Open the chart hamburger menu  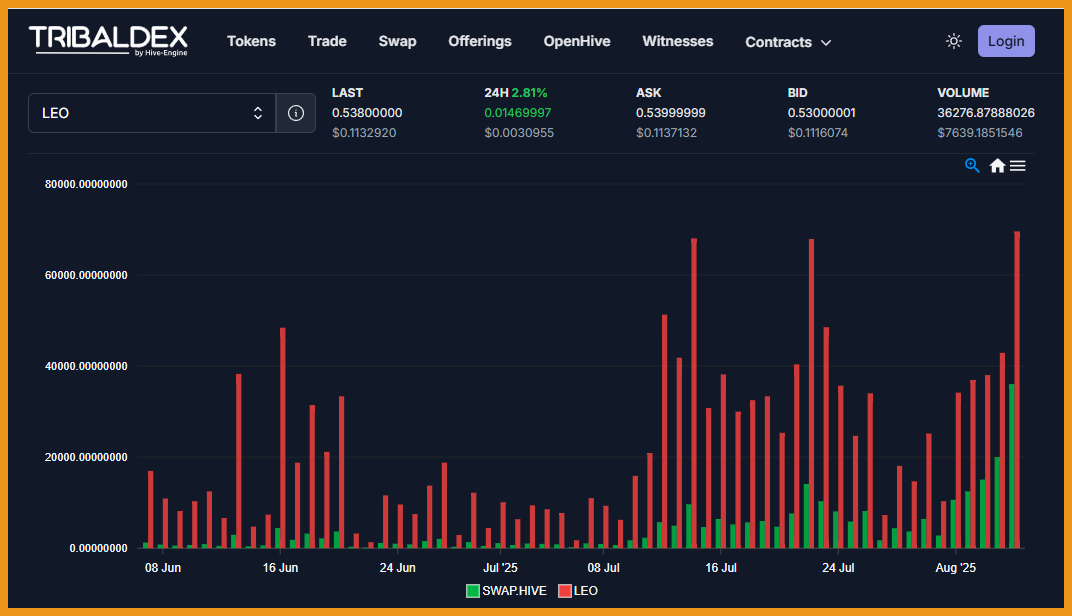(x=1017, y=165)
